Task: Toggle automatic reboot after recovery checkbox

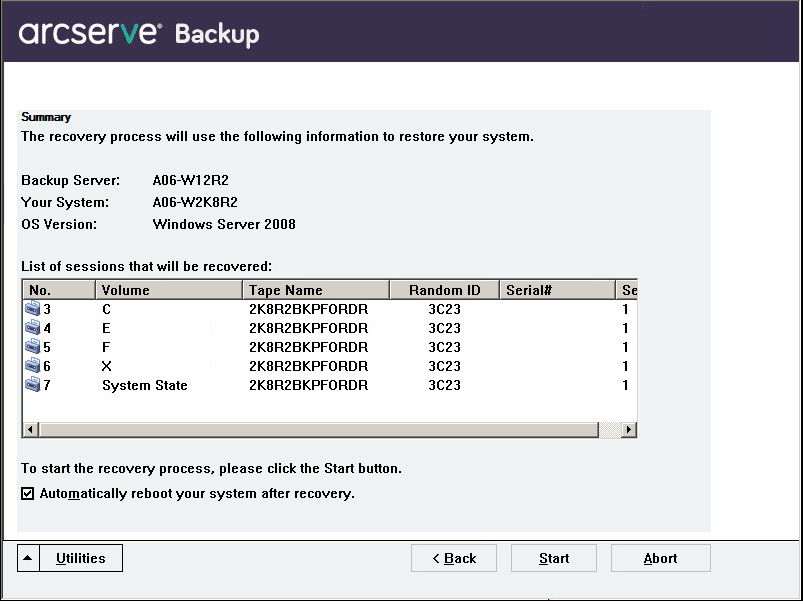Action: pos(28,494)
